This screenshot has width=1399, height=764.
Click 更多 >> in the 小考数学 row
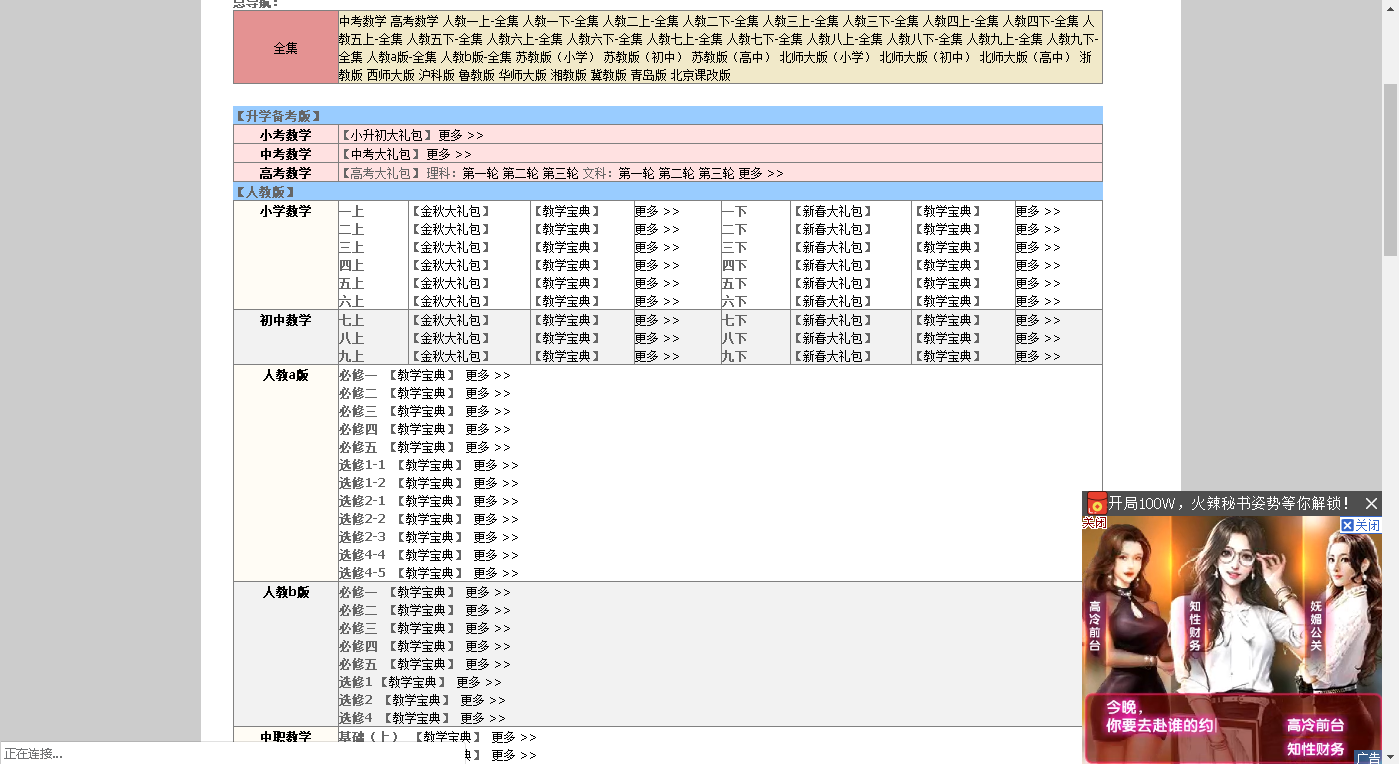coord(461,135)
